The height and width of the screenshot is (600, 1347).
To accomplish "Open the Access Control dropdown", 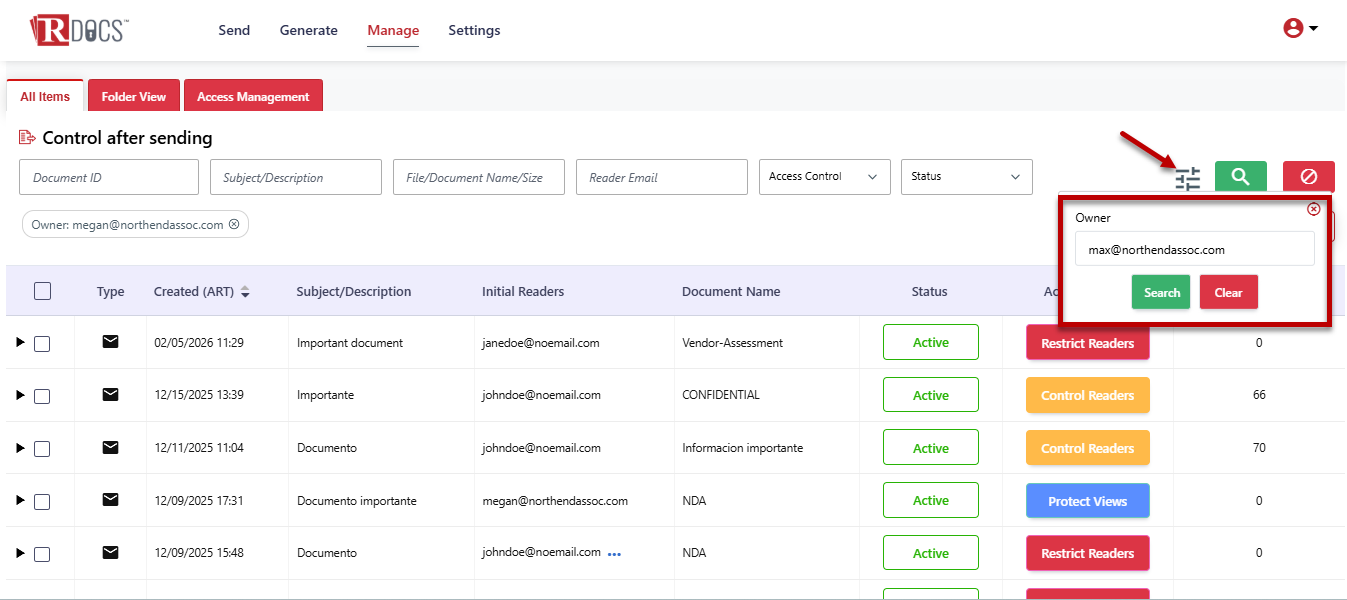I will 824,177.
